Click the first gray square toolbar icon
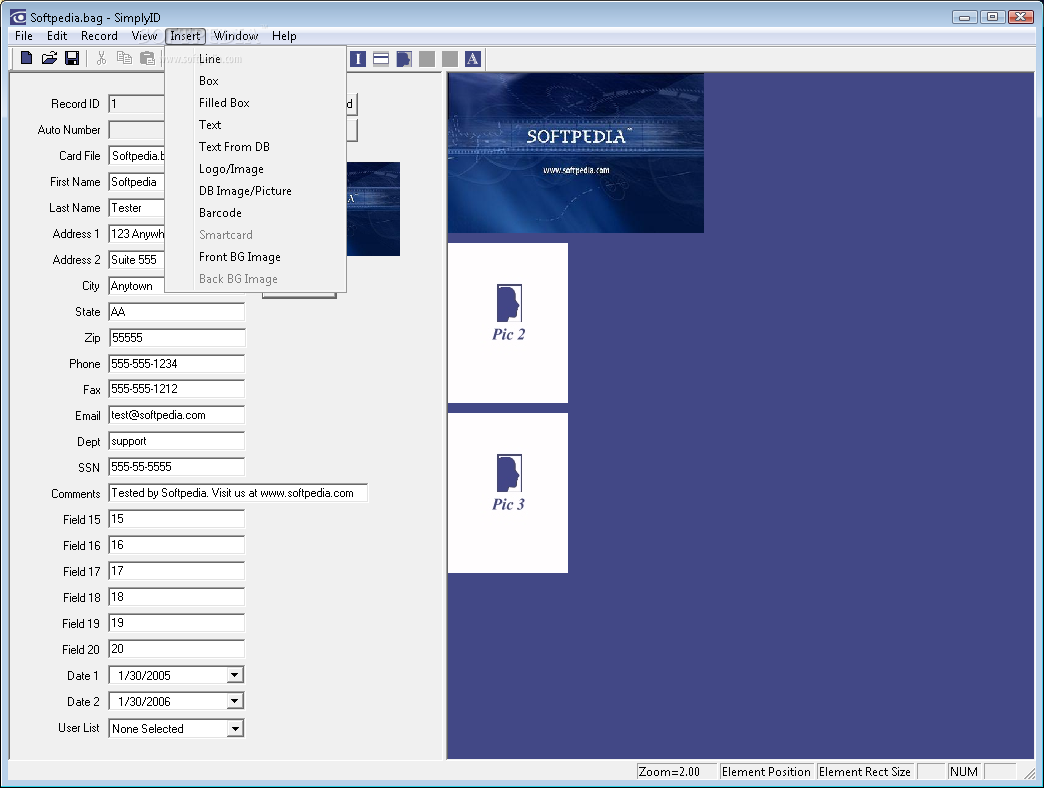This screenshot has width=1044, height=788. [427, 59]
